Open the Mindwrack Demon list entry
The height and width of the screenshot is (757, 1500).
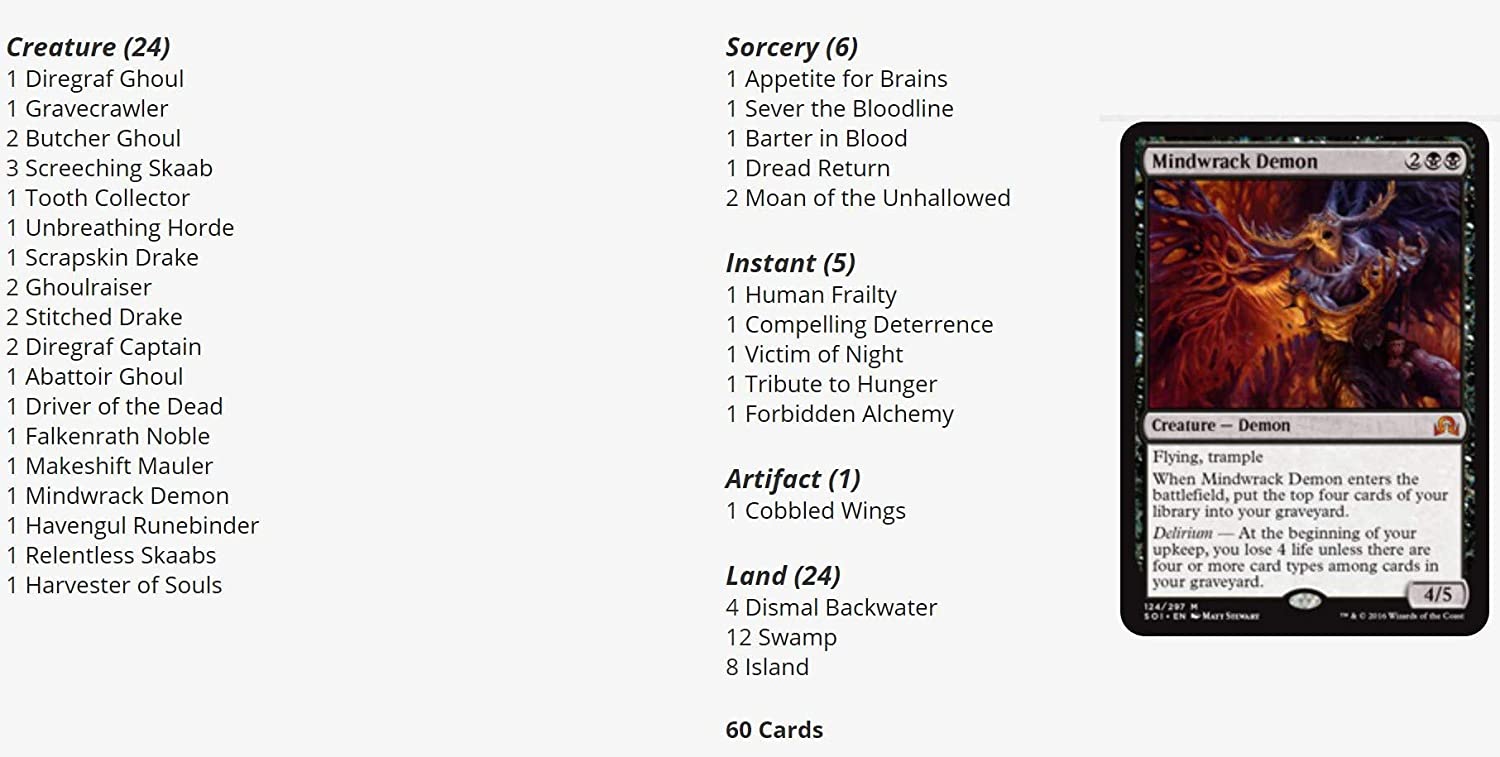click(126, 496)
